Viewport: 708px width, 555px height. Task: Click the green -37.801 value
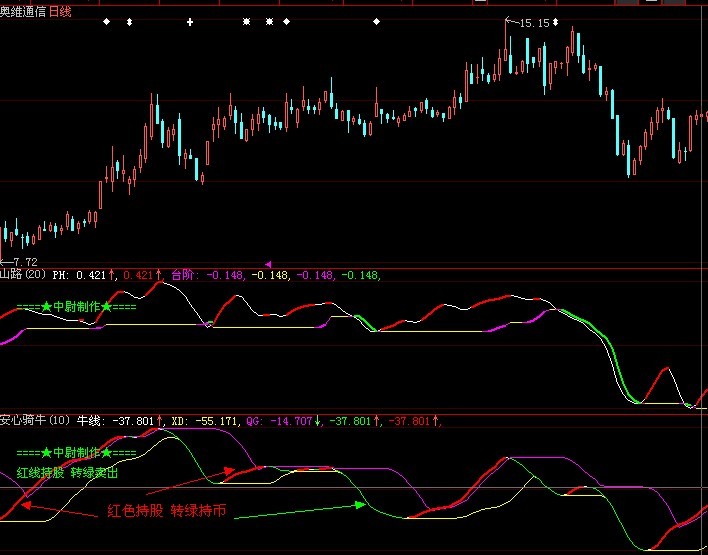[350, 421]
